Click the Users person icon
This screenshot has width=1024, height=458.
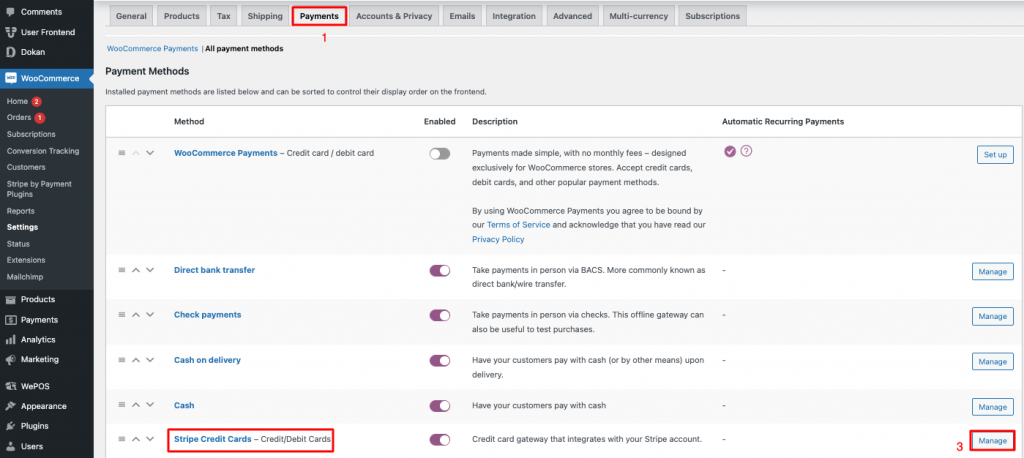click(x=10, y=446)
